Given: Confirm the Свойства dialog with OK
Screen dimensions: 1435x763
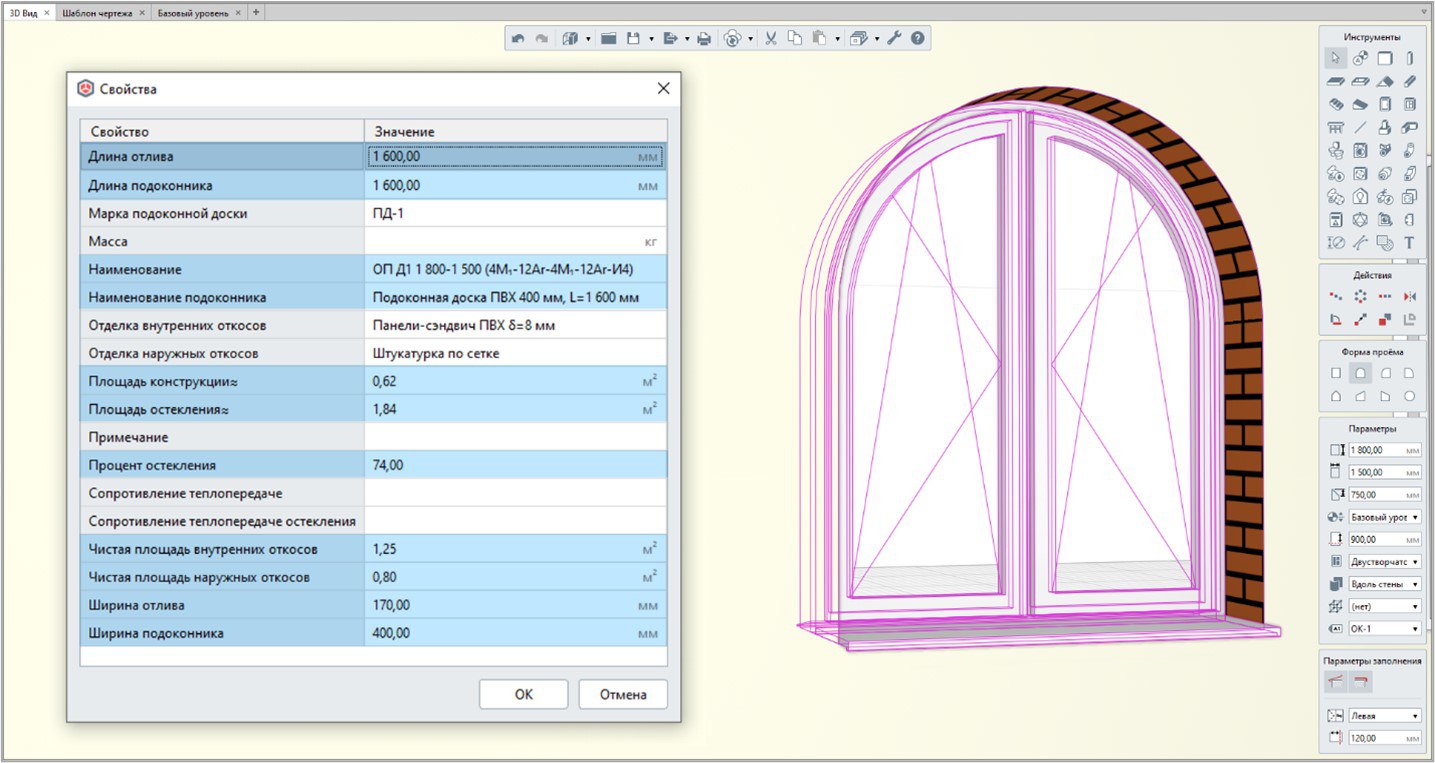Looking at the screenshot, I should click(523, 694).
